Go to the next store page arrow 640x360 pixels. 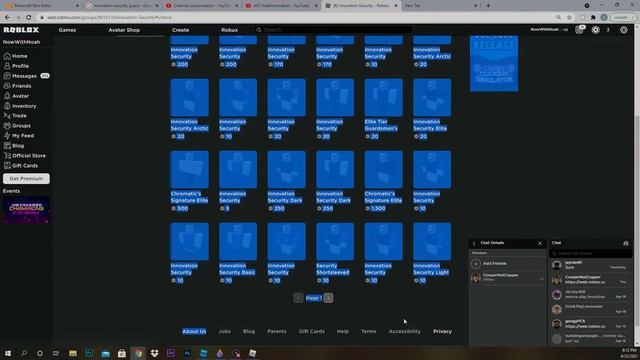329,298
